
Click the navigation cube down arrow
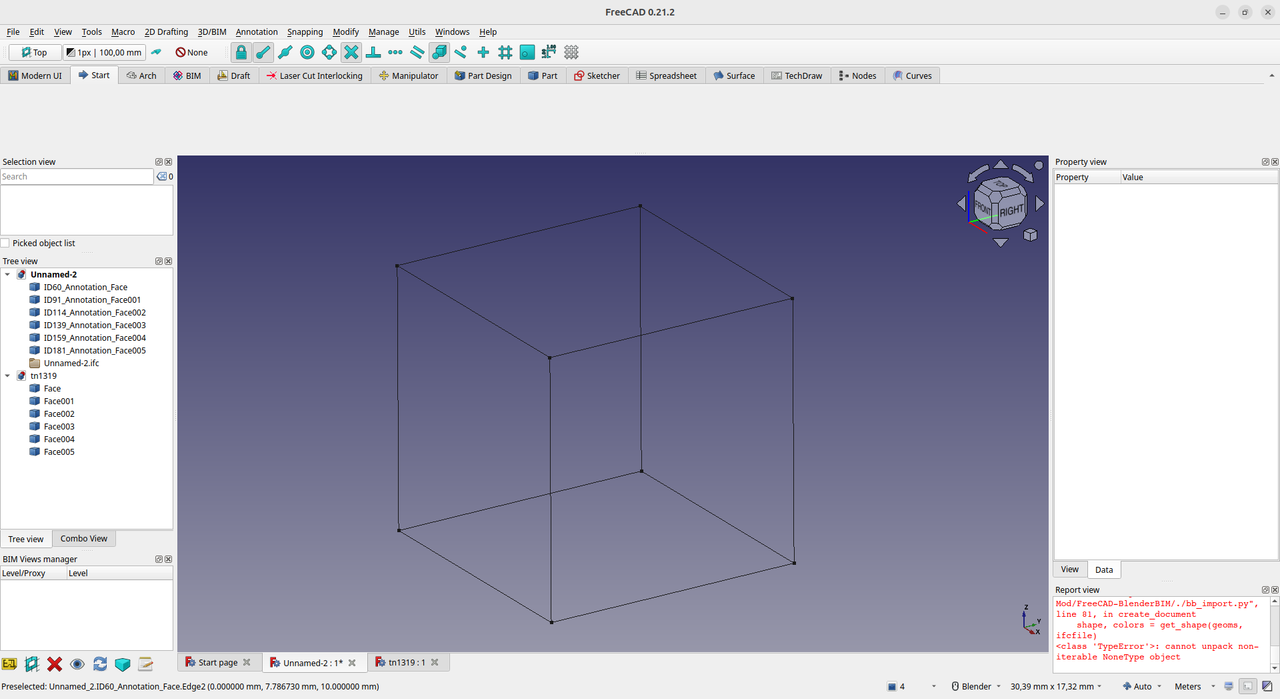(x=1001, y=242)
